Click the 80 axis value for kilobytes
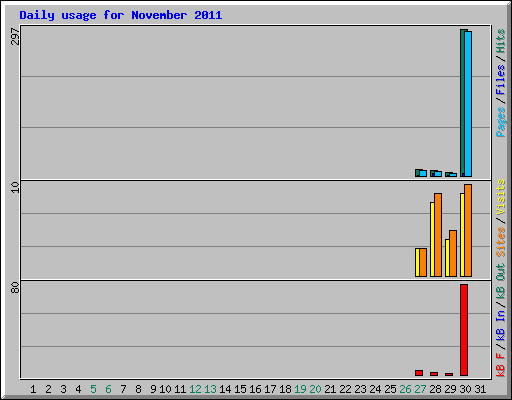 (x=15, y=287)
